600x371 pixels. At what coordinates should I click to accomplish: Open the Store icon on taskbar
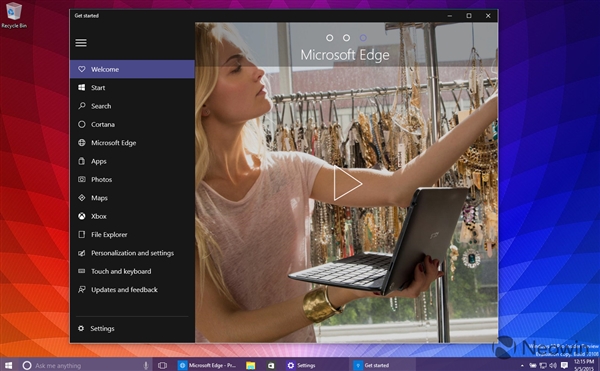(x=271, y=365)
